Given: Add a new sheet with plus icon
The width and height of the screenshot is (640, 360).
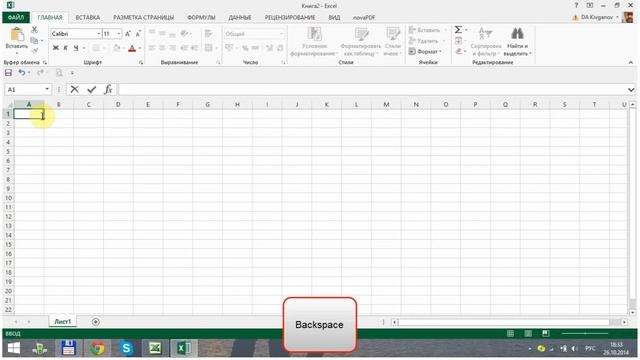Looking at the screenshot, I should tap(96, 322).
